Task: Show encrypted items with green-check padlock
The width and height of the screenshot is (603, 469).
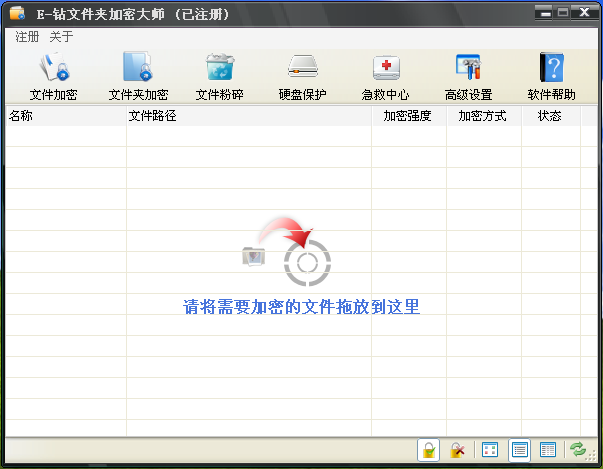Action: click(428, 450)
